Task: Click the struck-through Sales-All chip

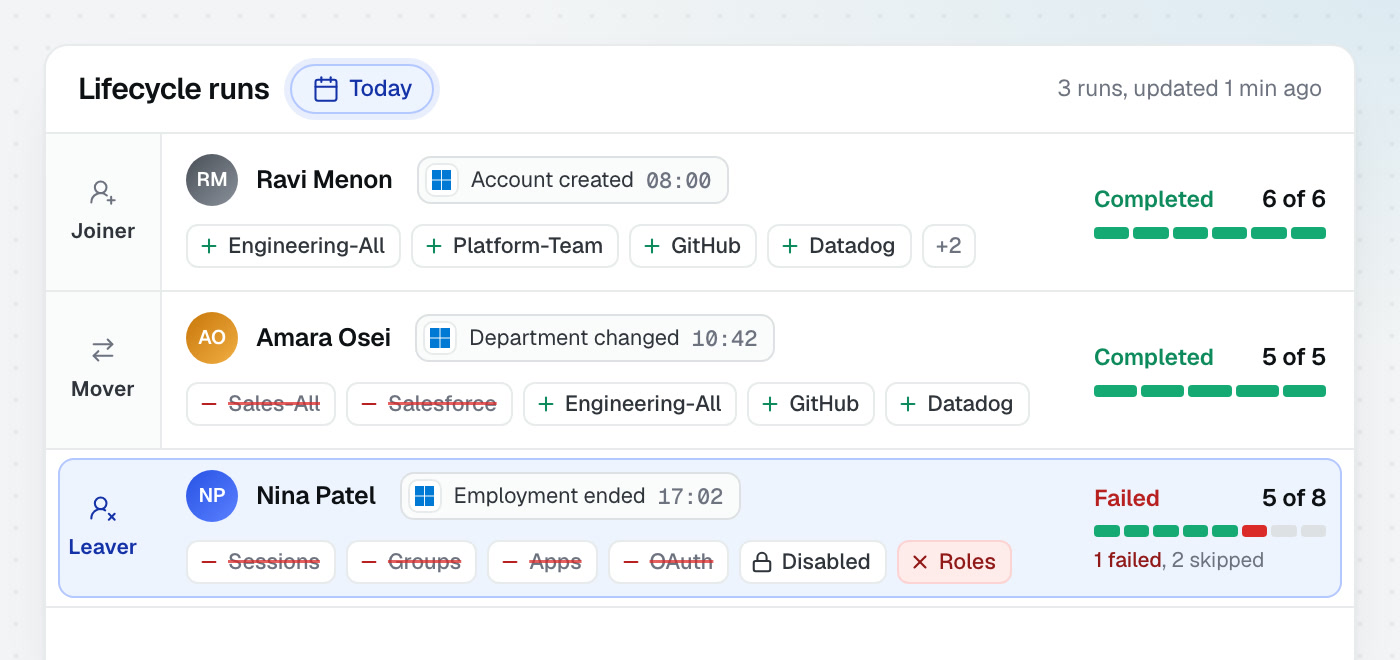Action: point(261,404)
